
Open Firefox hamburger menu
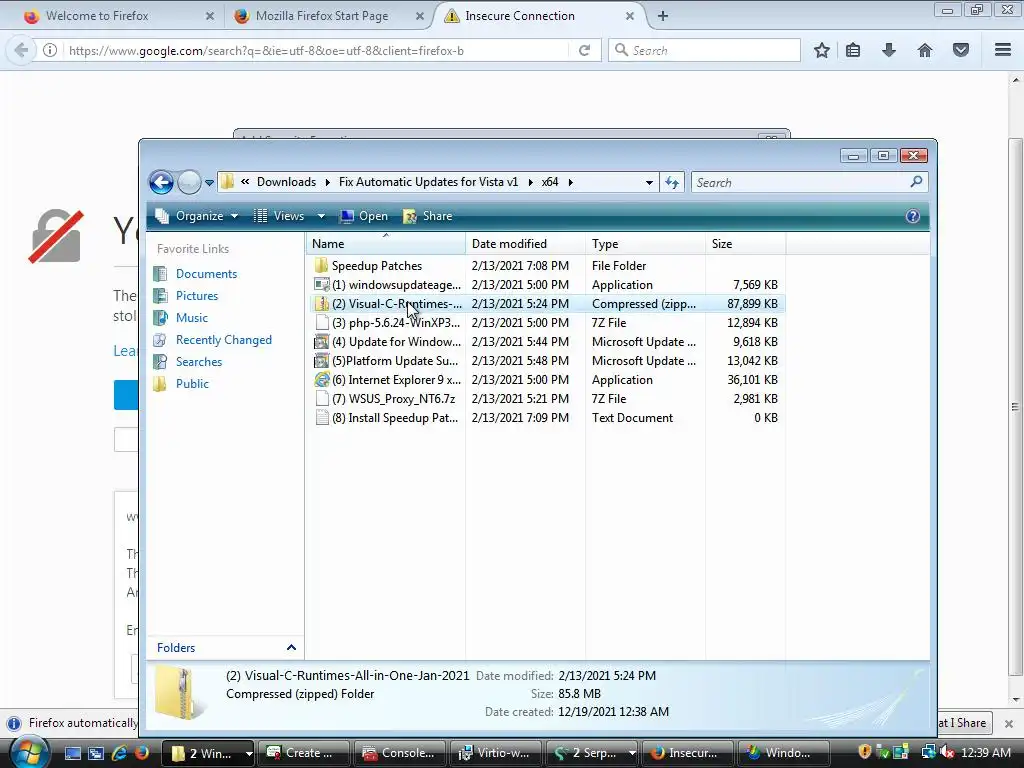1003,50
